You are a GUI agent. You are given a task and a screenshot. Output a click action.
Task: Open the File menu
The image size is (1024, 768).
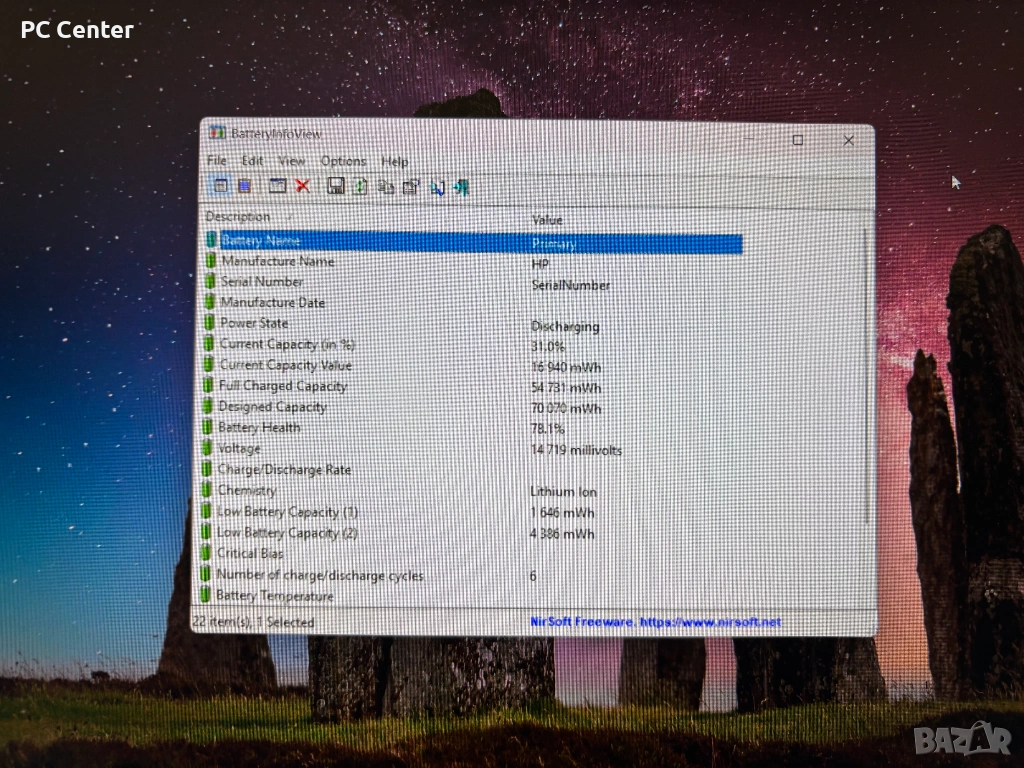point(217,160)
